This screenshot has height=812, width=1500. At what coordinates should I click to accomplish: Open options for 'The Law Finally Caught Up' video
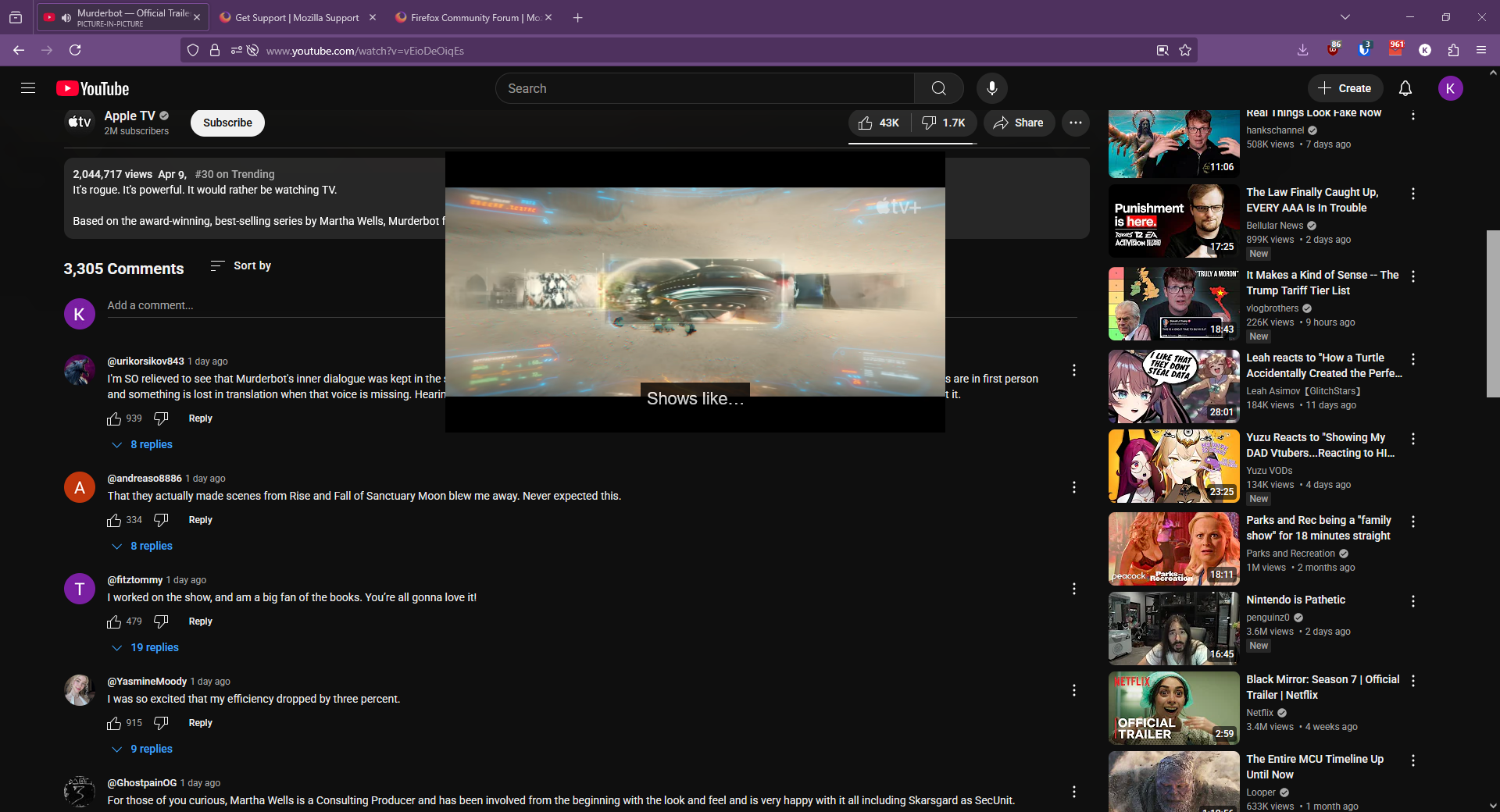click(x=1412, y=194)
